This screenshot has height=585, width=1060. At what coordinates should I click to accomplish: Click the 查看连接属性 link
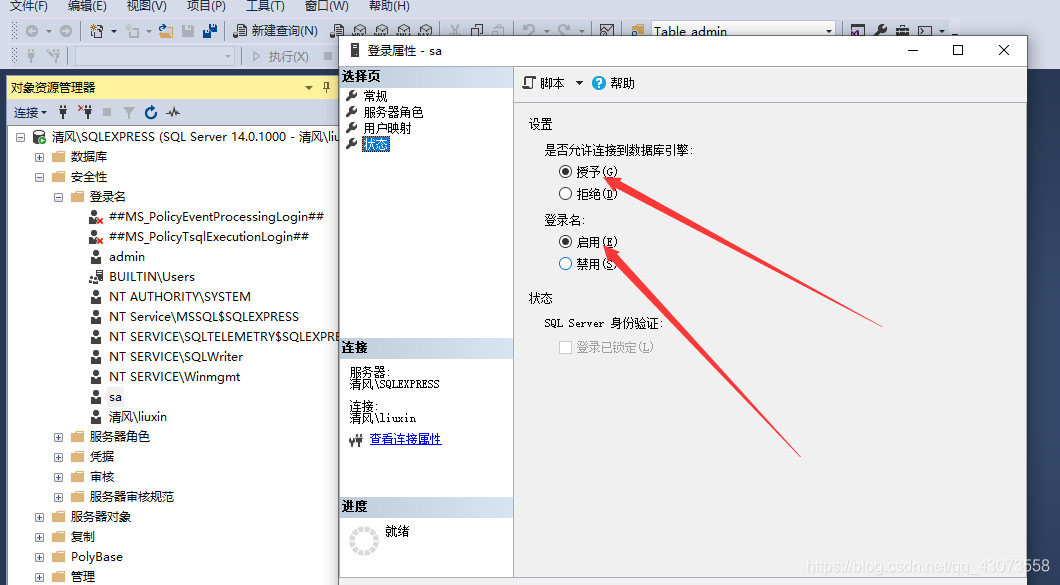click(406, 439)
